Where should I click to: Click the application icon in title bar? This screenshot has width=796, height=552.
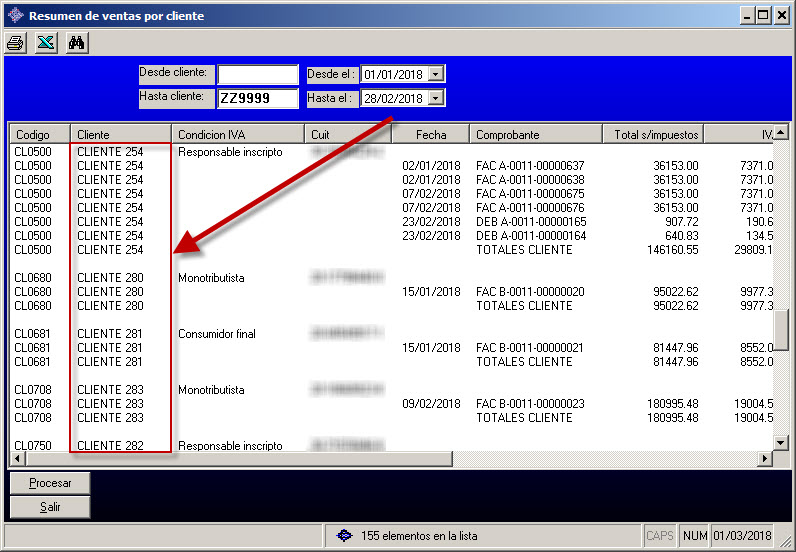pos(15,15)
